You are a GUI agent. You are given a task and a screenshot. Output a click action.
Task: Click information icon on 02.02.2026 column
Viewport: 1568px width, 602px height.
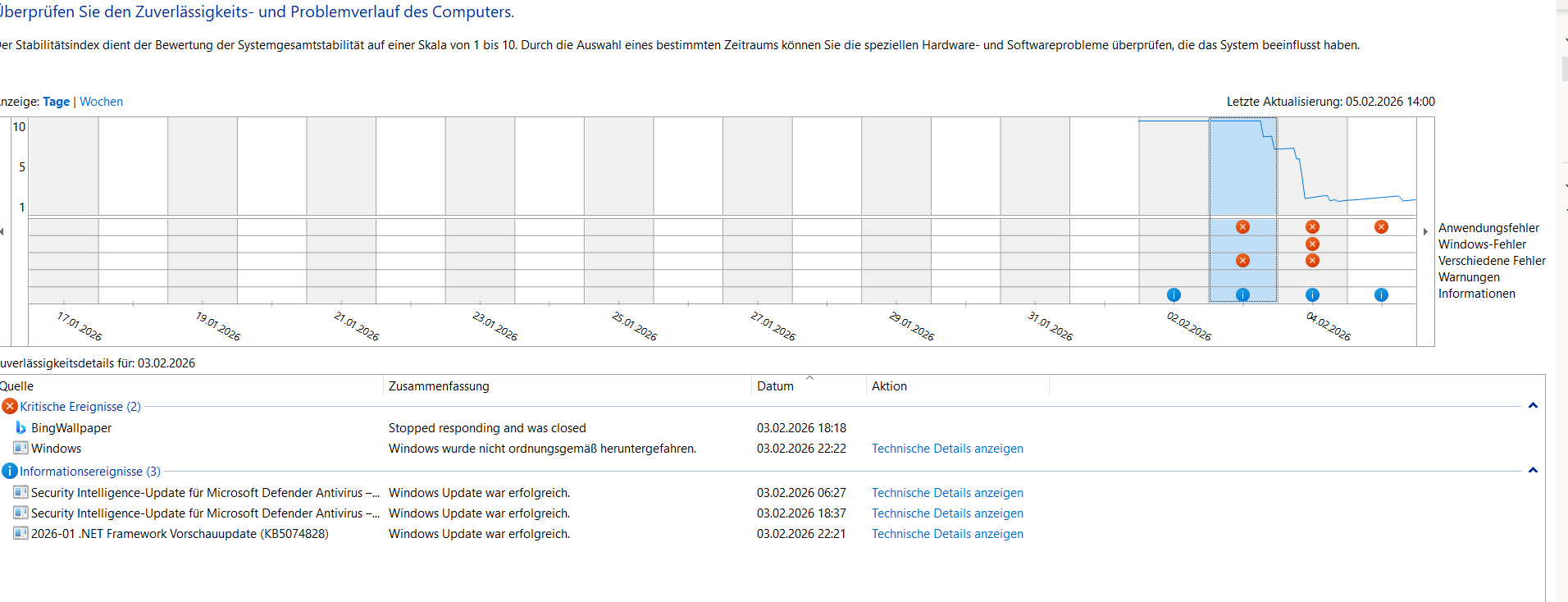(1174, 295)
